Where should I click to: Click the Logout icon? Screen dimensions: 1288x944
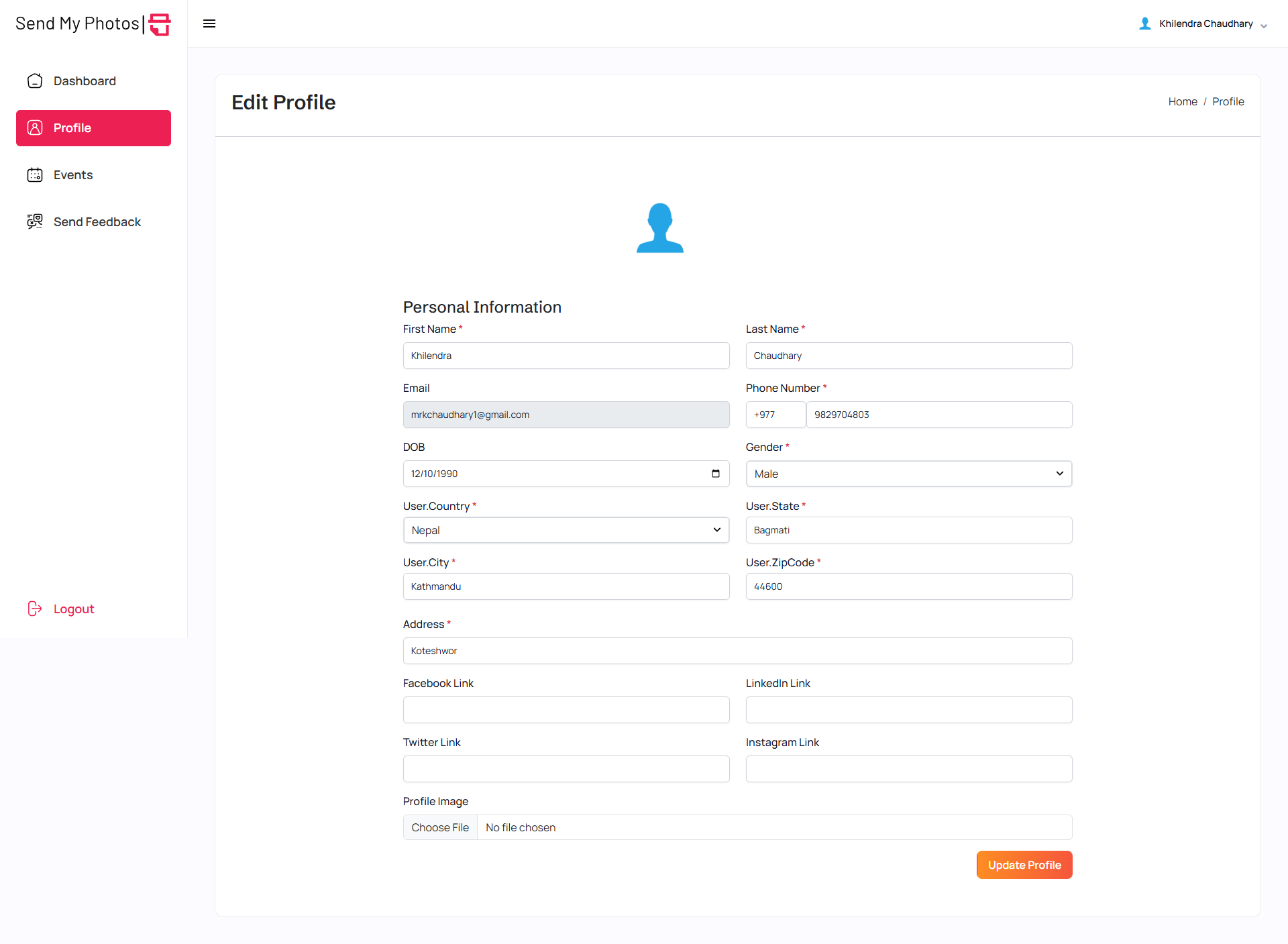(35, 609)
